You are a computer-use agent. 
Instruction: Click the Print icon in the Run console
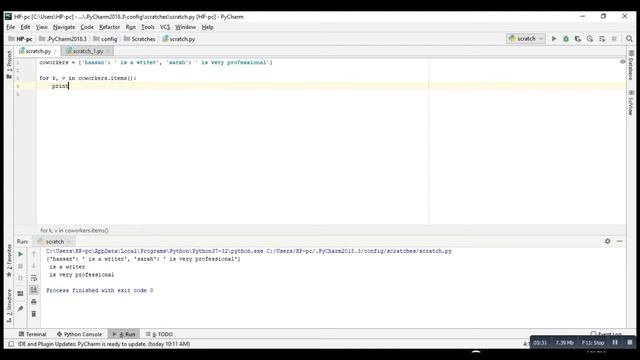point(34,302)
